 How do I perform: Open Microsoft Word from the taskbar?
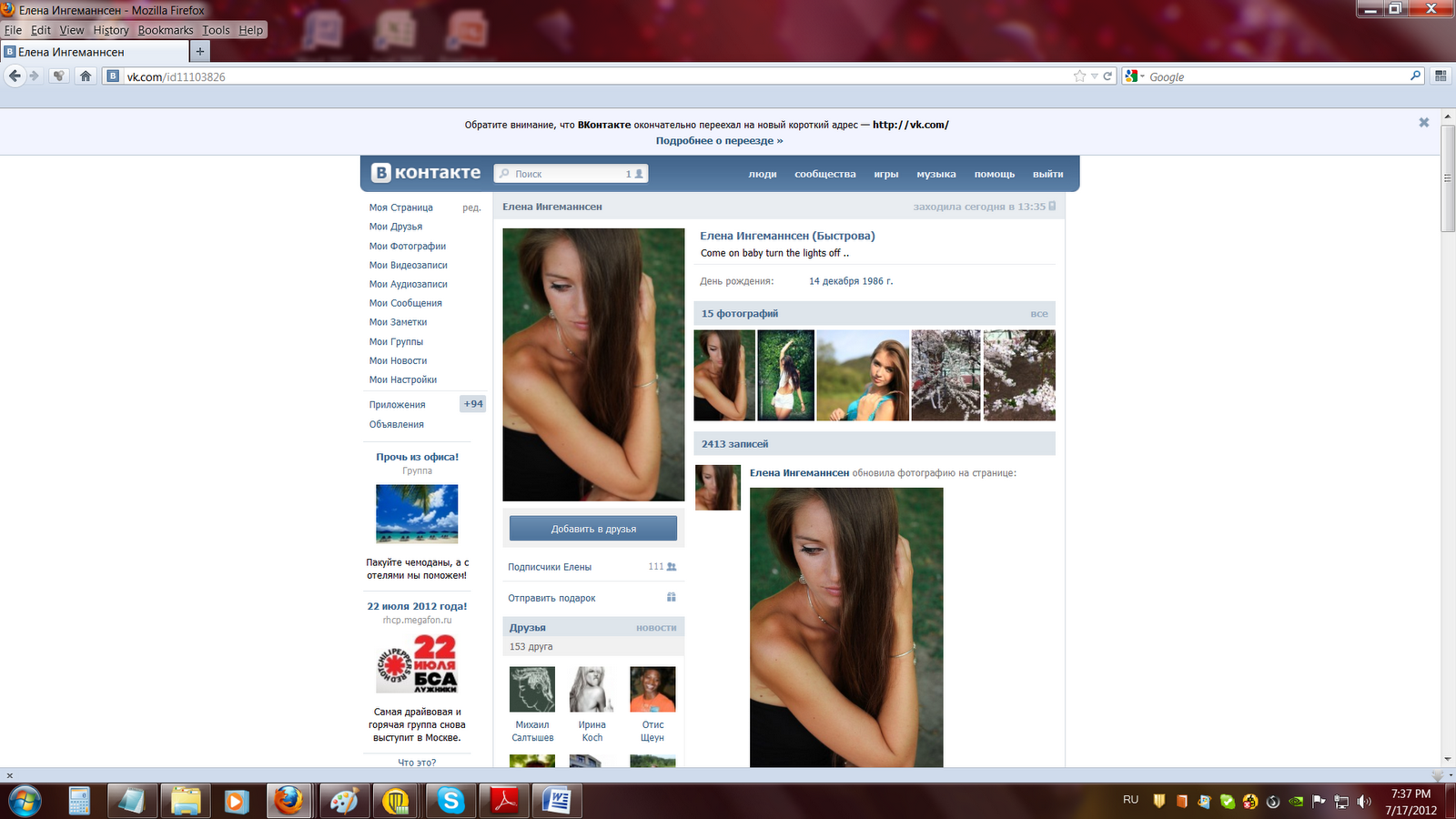[557, 801]
